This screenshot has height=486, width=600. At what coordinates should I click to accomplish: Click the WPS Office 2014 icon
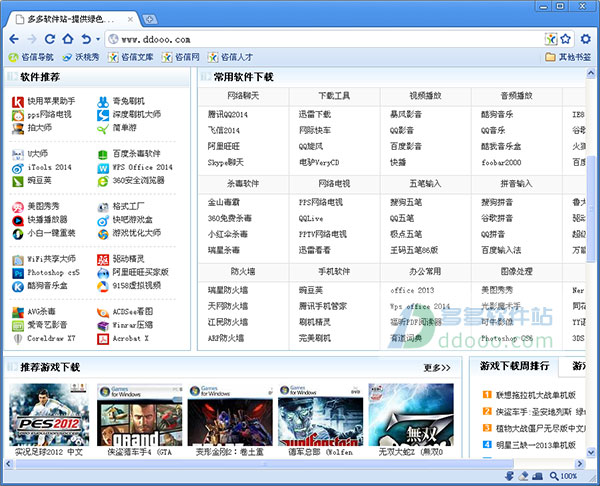click(x=103, y=168)
